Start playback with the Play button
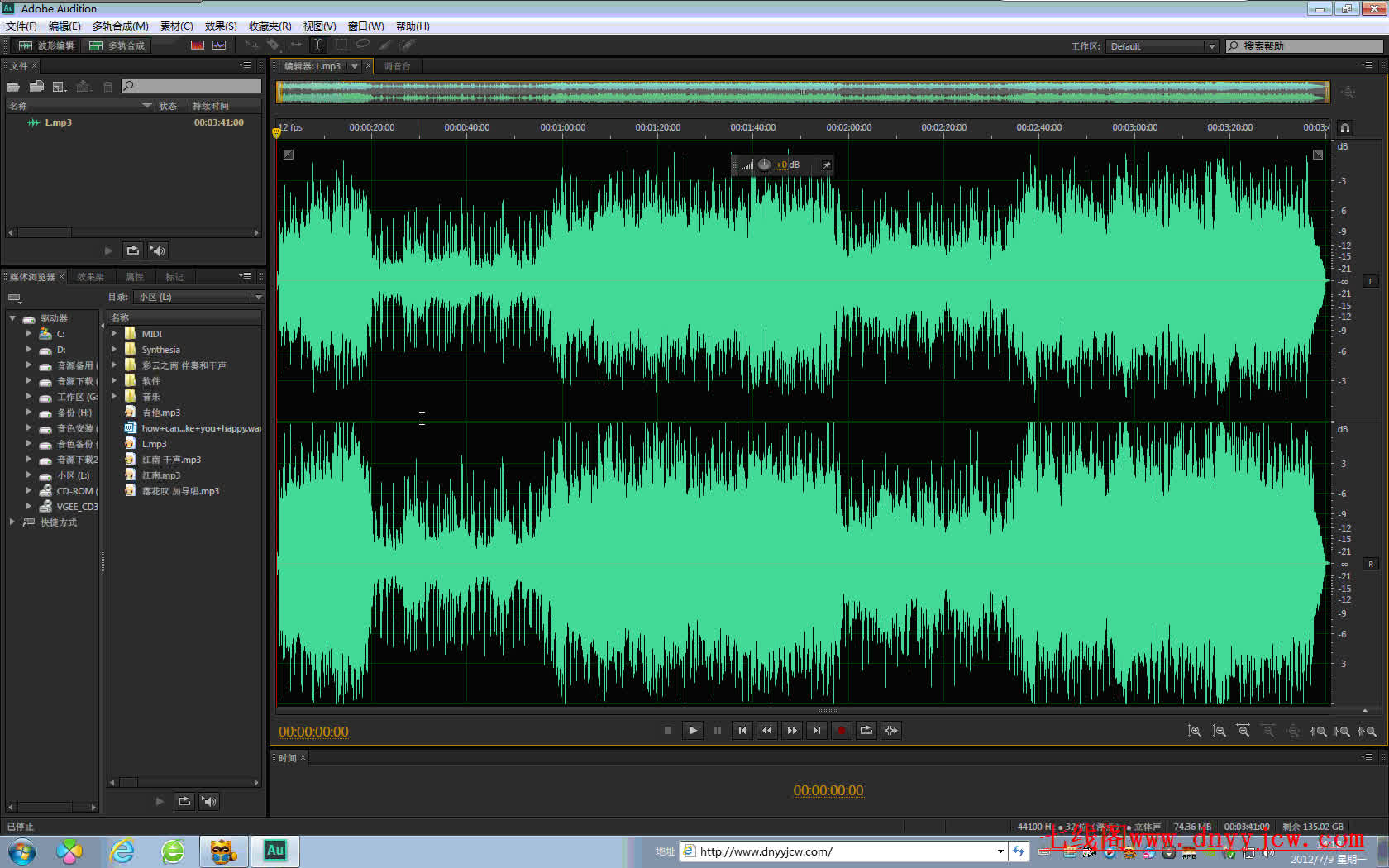Screen dimensions: 1389x868 click(x=693, y=730)
